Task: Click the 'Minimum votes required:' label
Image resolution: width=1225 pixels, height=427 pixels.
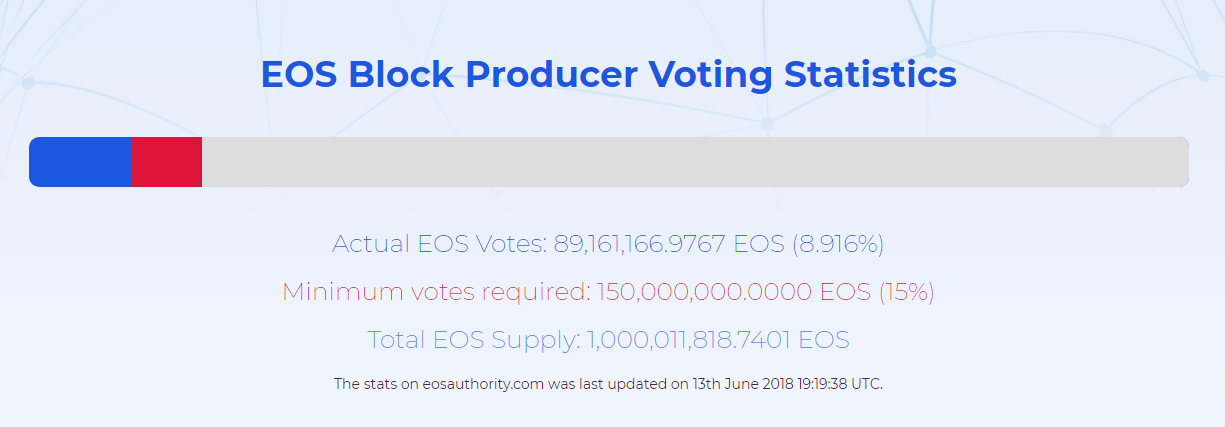Action: (436, 292)
